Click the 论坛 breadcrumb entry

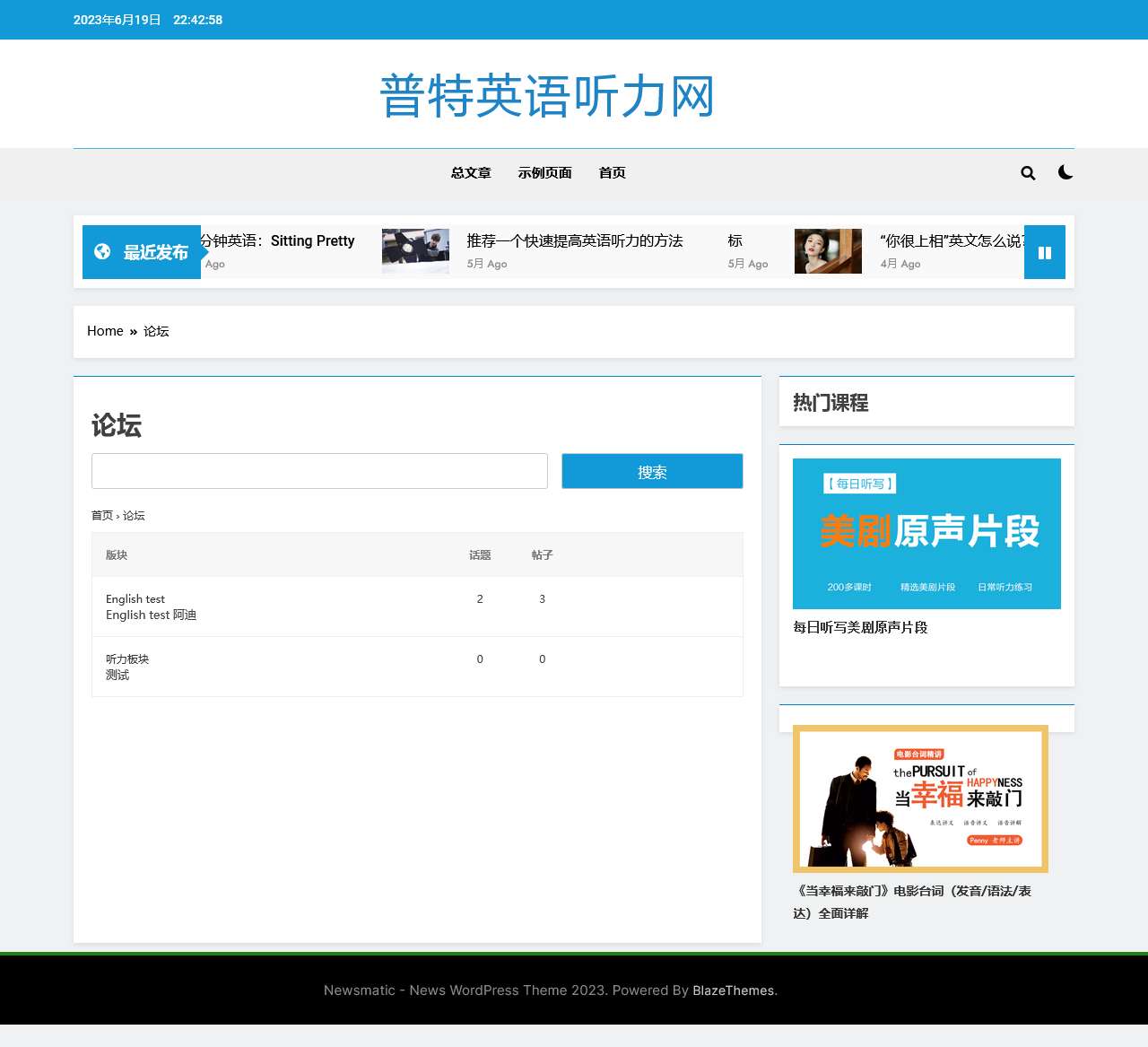coord(156,331)
